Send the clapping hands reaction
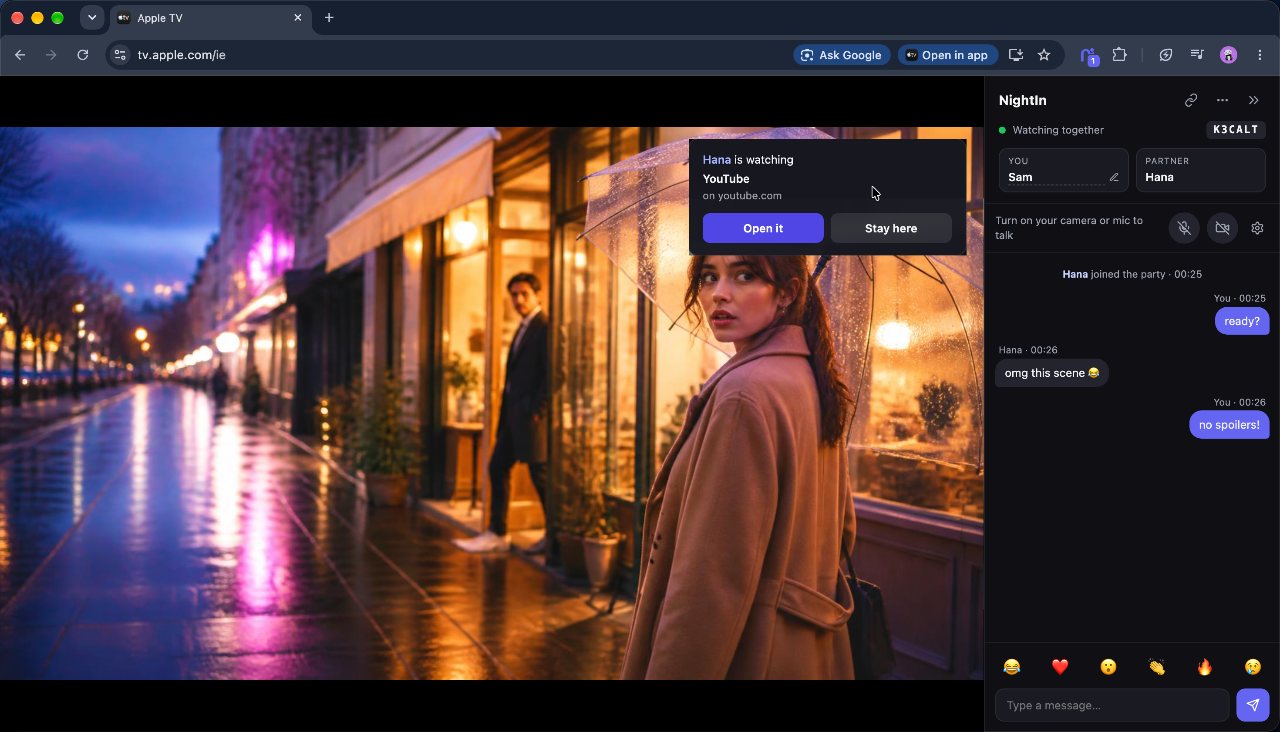 pyautogui.click(x=1157, y=667)
